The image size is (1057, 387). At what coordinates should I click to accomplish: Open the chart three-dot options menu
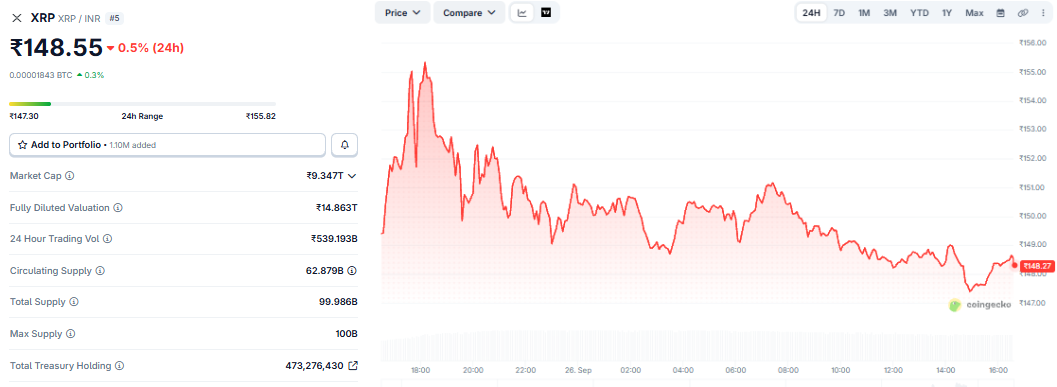tap(1044, 13)
